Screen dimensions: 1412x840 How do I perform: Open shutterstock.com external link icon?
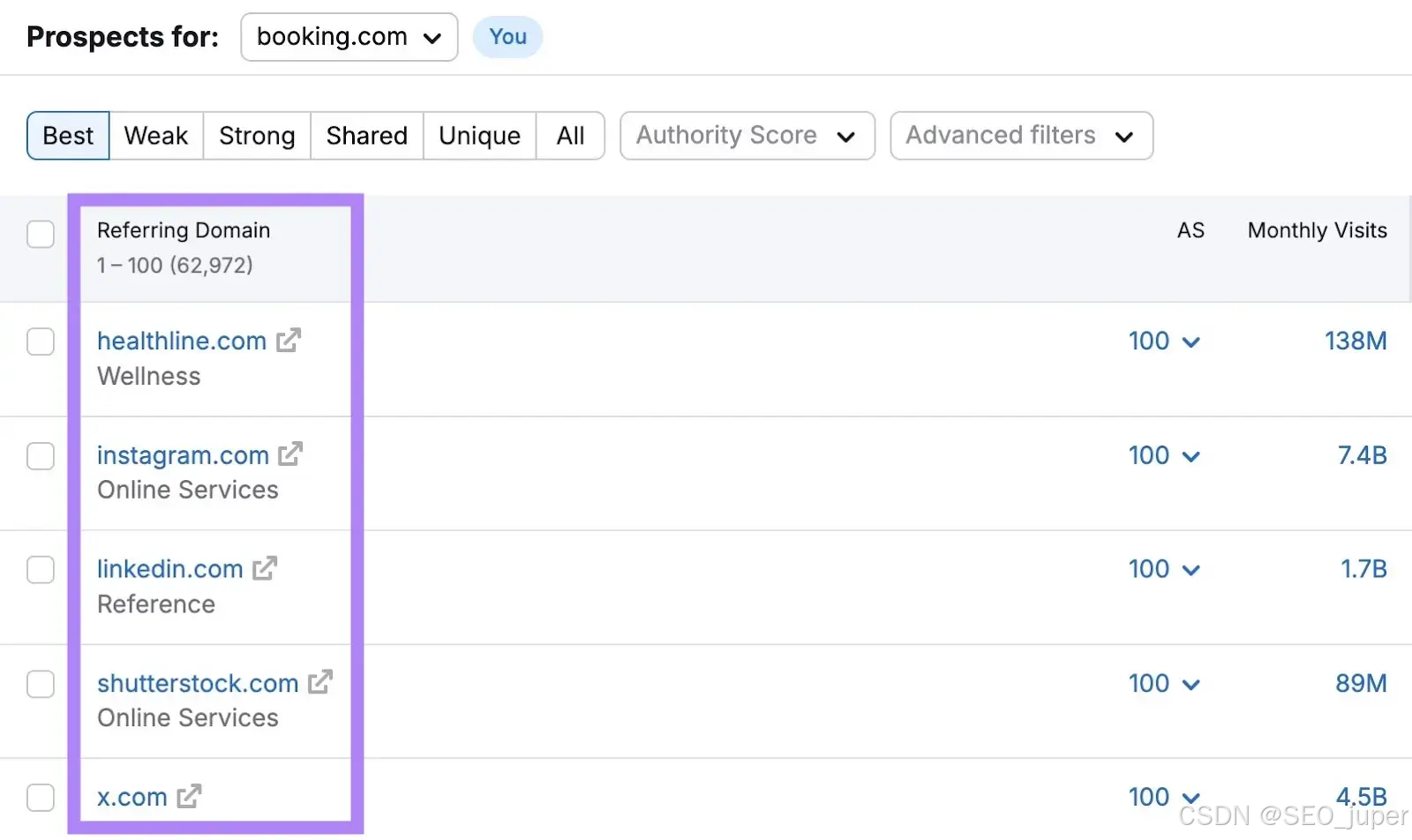point(320,682)
